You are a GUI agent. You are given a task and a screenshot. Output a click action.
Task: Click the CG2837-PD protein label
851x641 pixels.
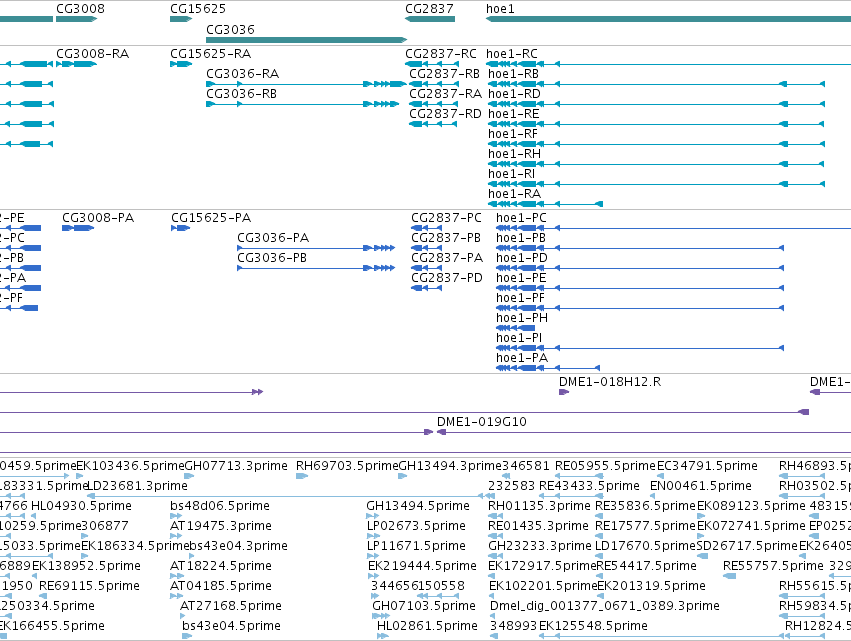click(447, 278)
